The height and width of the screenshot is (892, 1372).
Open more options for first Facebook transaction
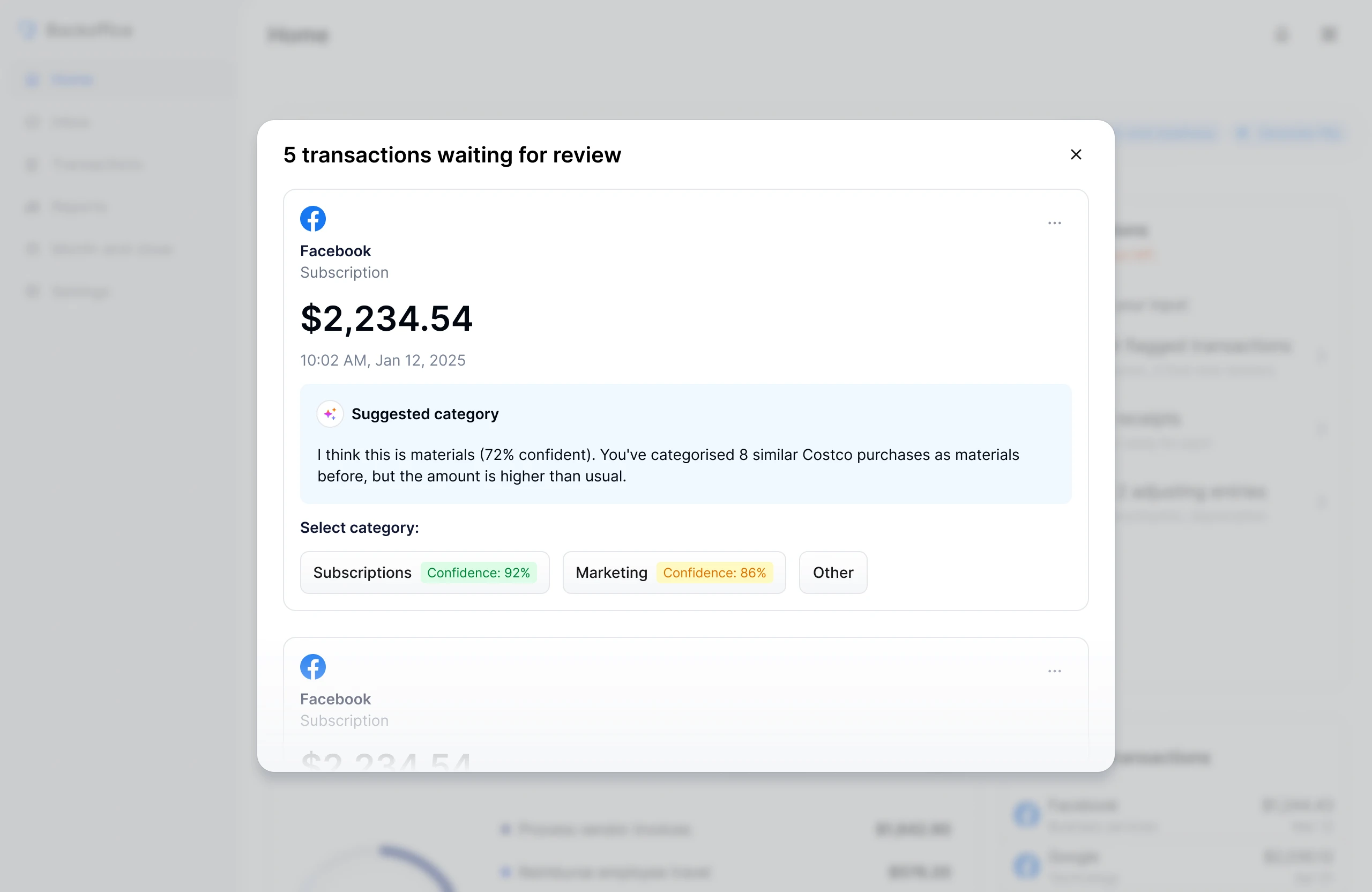[x=1054, y=223]
